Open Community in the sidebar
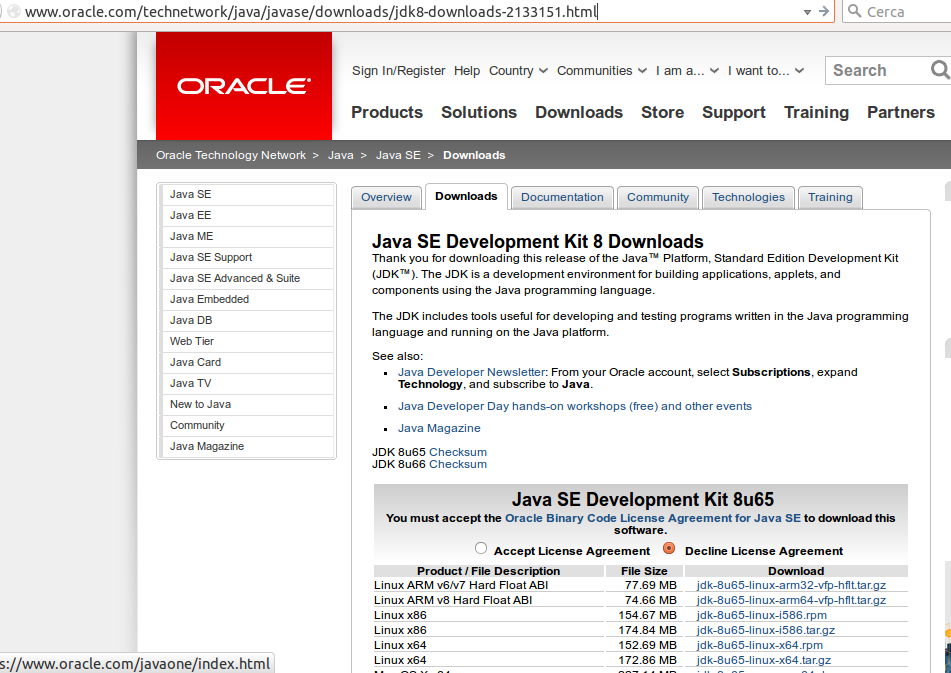The width and height of the screenshot is (951, 673). click(x=247, y=426)
